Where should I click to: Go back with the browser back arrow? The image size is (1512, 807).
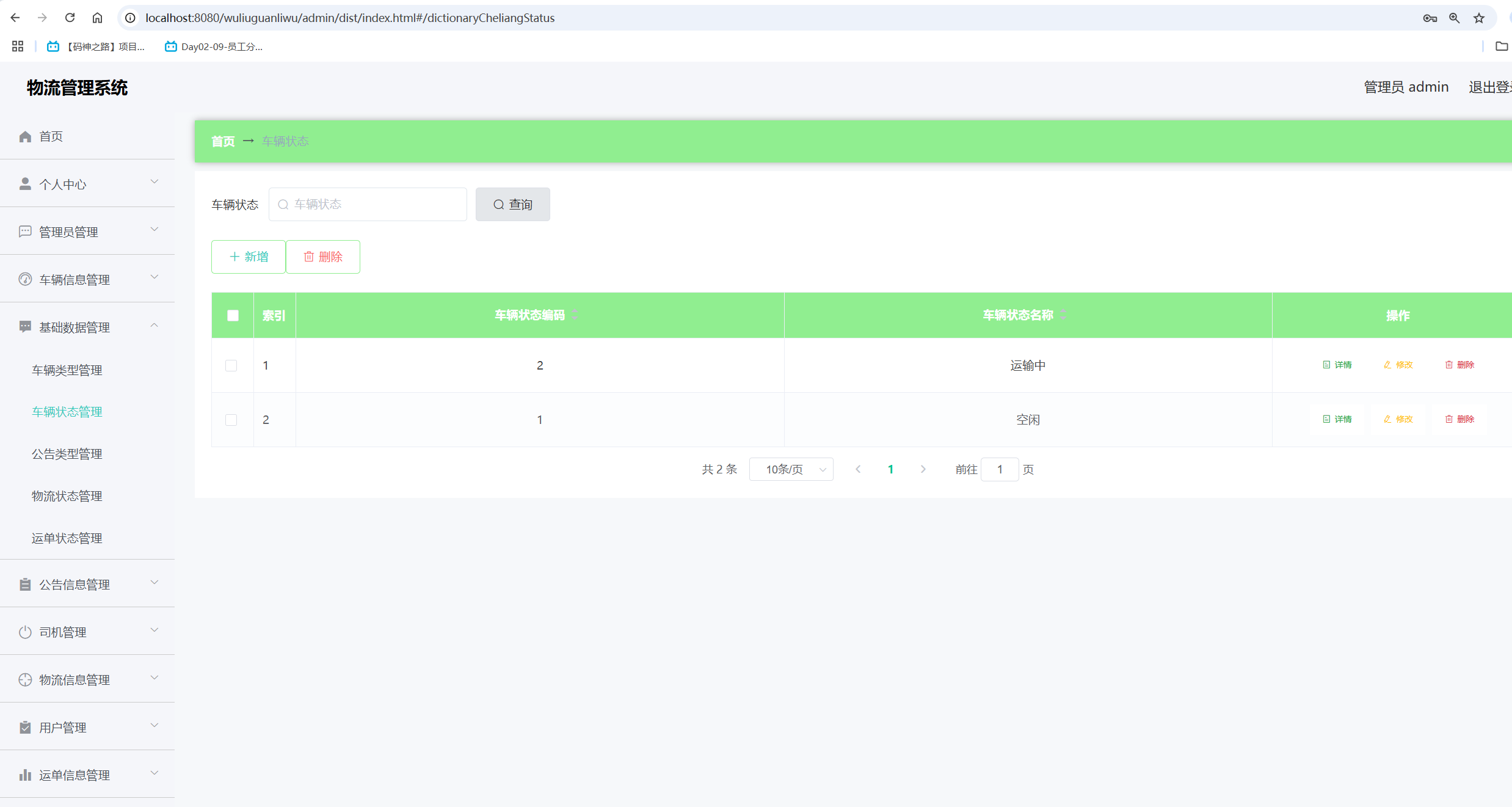pyautogui.click(x=15, y=18)
